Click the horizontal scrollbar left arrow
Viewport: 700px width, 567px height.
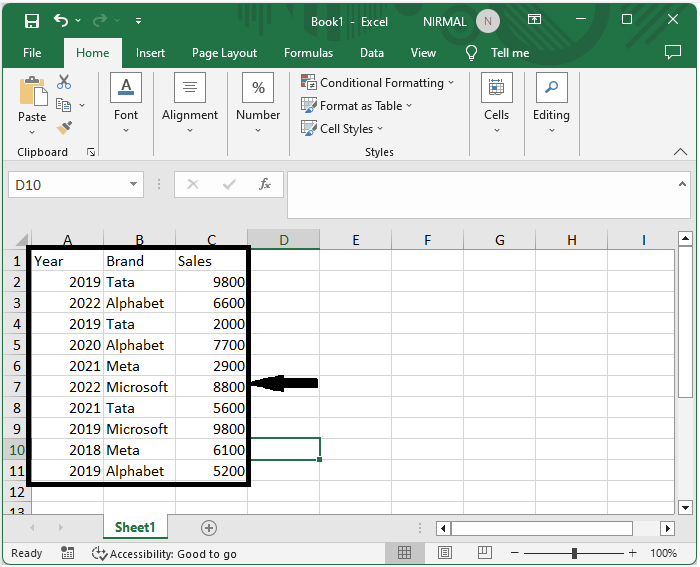(x=443, y=528)
